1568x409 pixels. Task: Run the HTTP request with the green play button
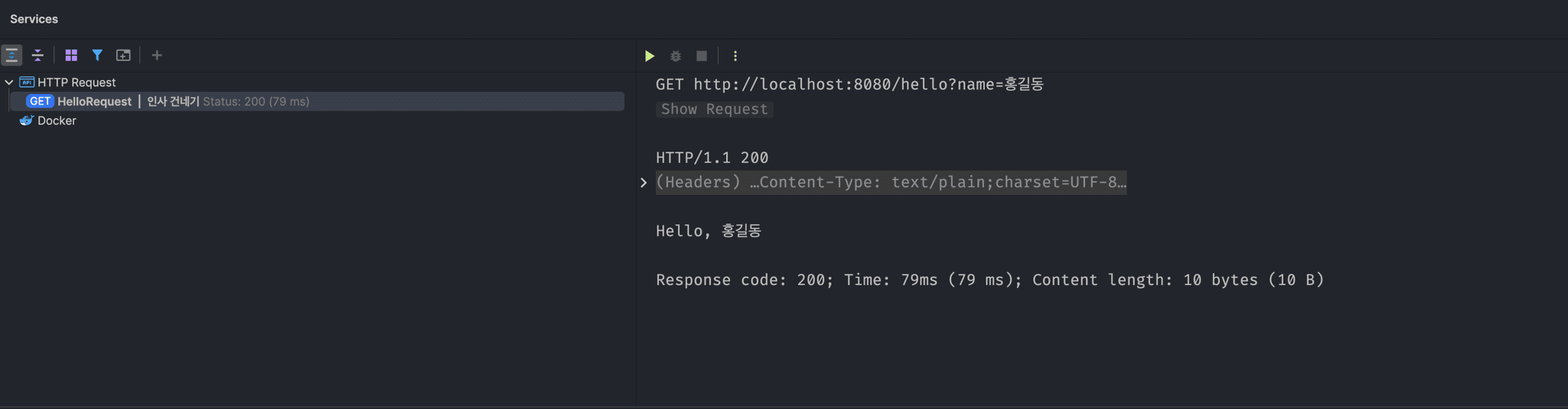coord(650,56)
